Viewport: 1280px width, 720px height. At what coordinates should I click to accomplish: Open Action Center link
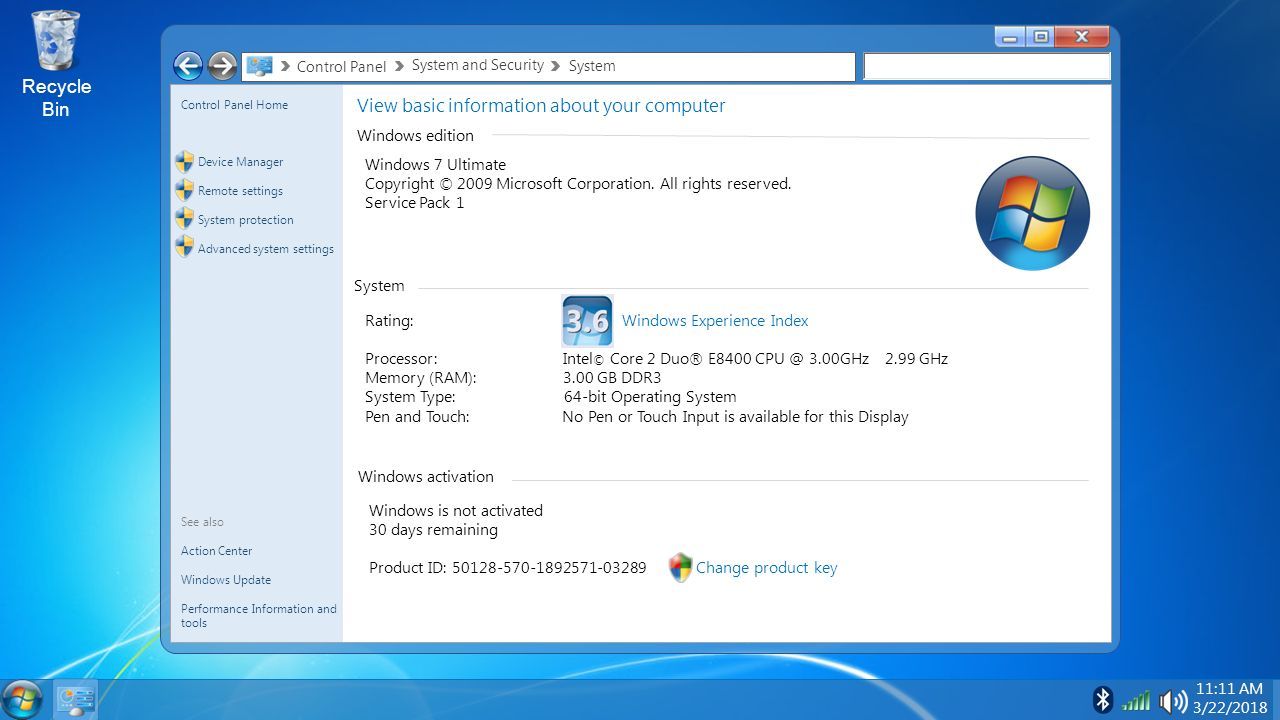point(216,551)
